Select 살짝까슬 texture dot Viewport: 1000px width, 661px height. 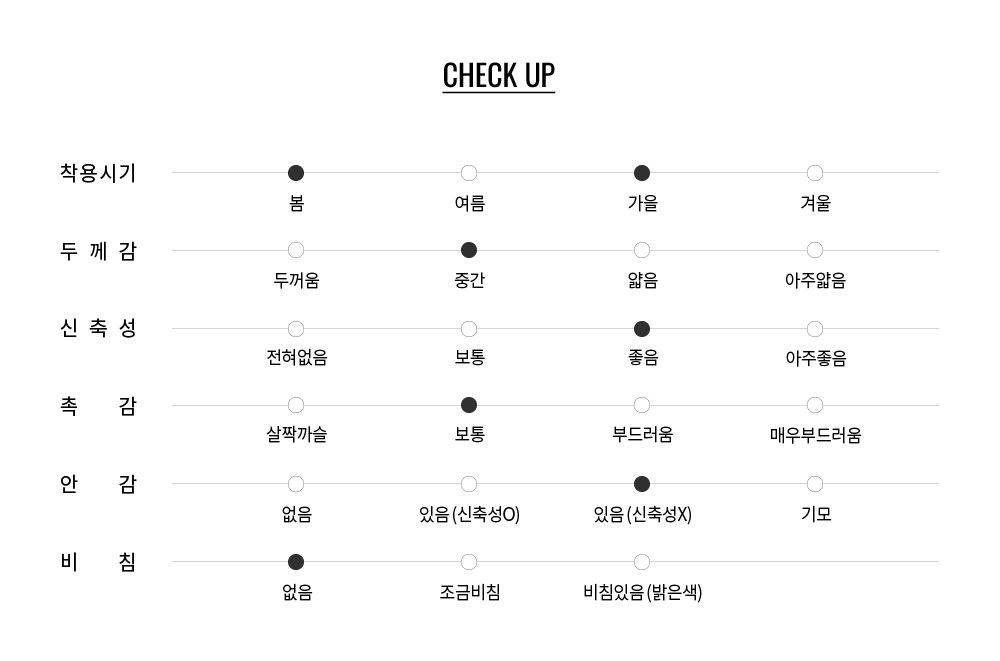tap(296, 405)
